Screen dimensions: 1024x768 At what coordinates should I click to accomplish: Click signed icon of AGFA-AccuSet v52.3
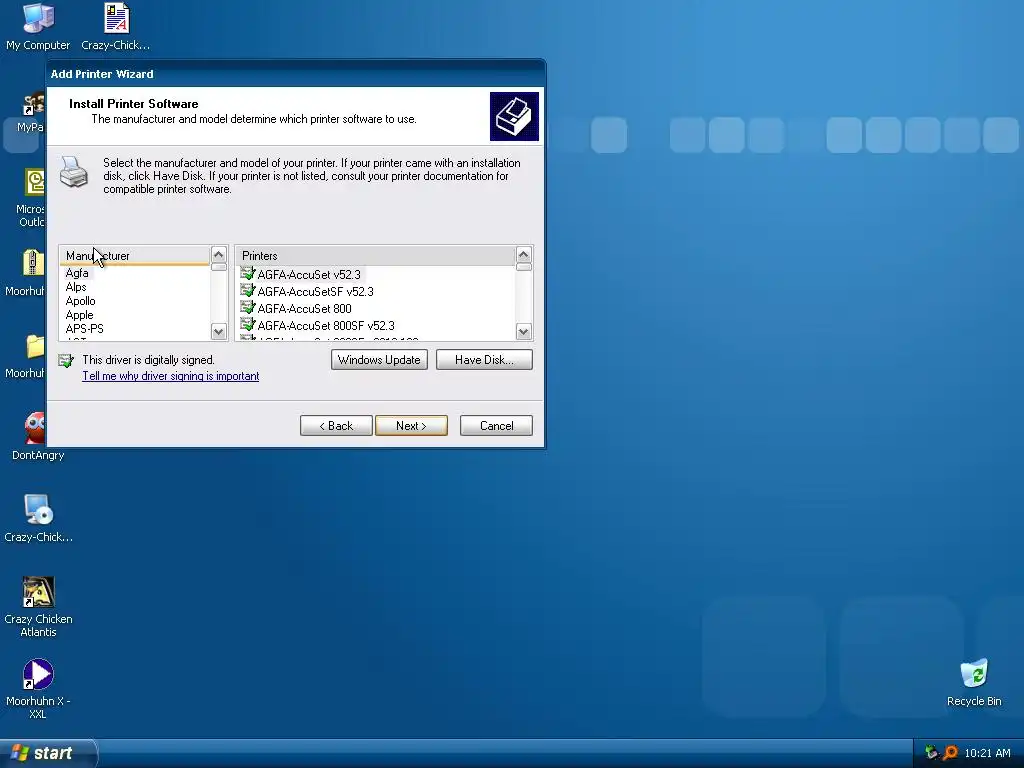248,274
